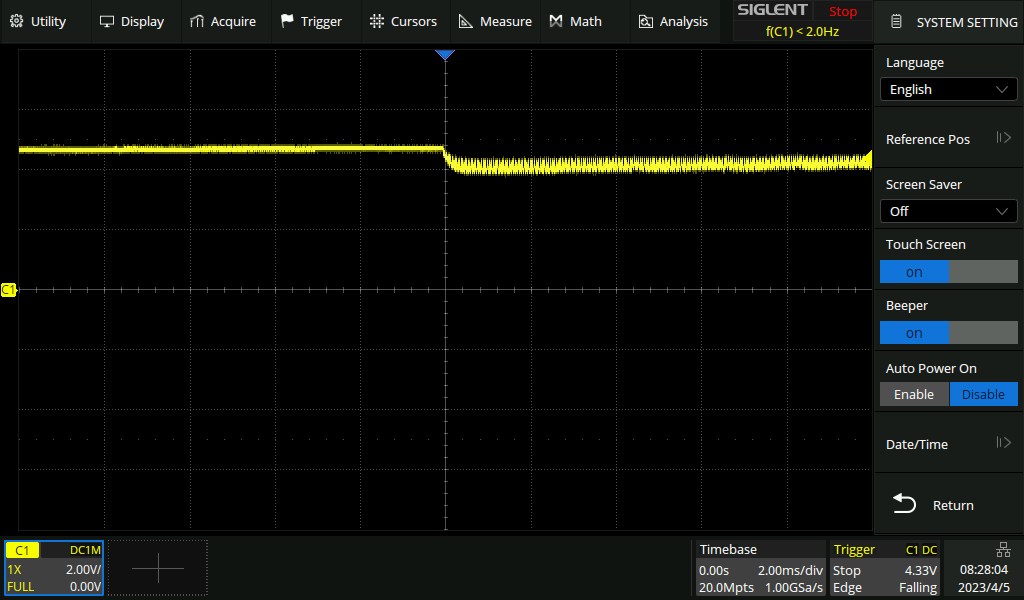
Task: Open the Utility gear menu
Action: [38, 21]
